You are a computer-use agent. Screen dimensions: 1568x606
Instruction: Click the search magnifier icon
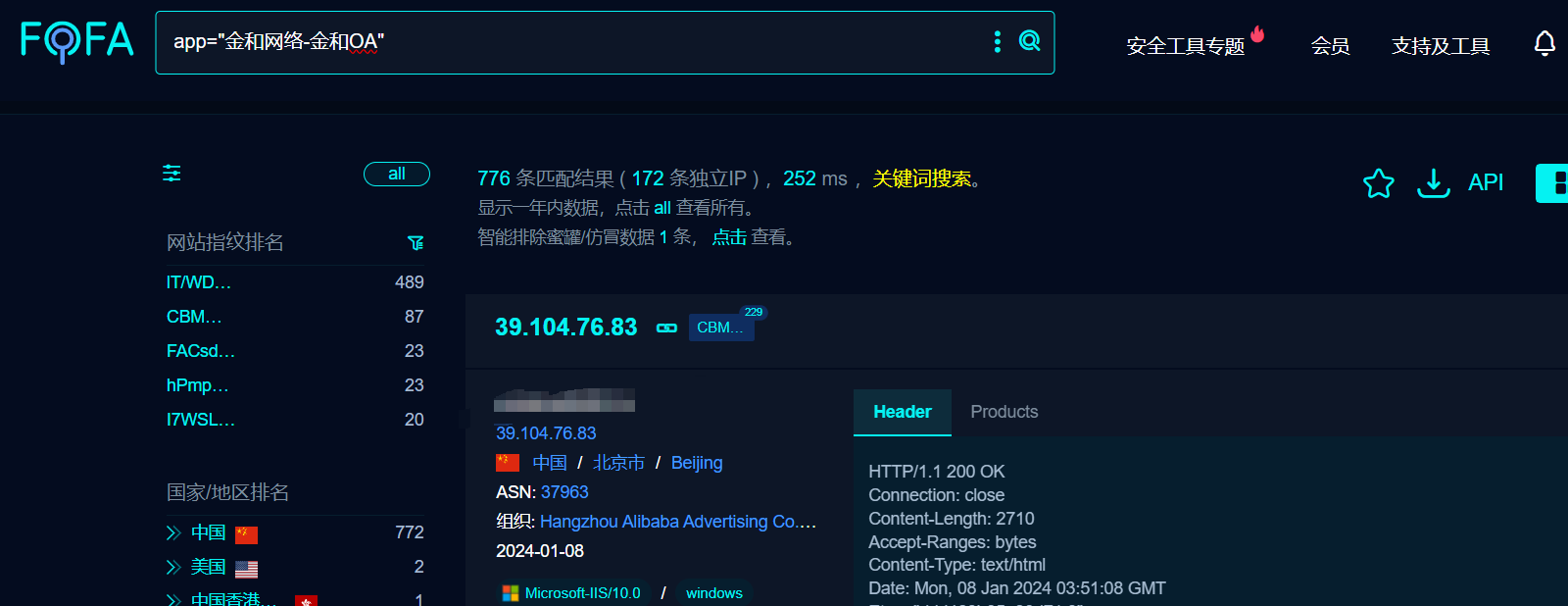(x=1029, y=40)
